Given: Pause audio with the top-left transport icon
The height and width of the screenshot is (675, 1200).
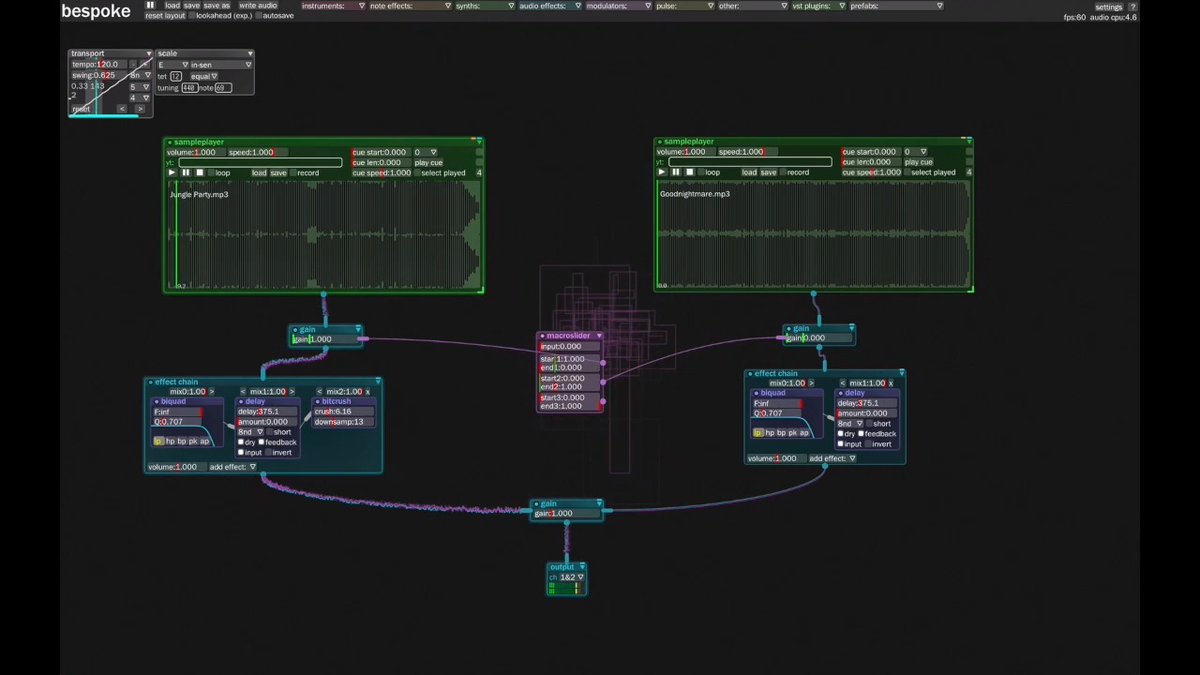Looking at the screenshot, I should point(150,5).
